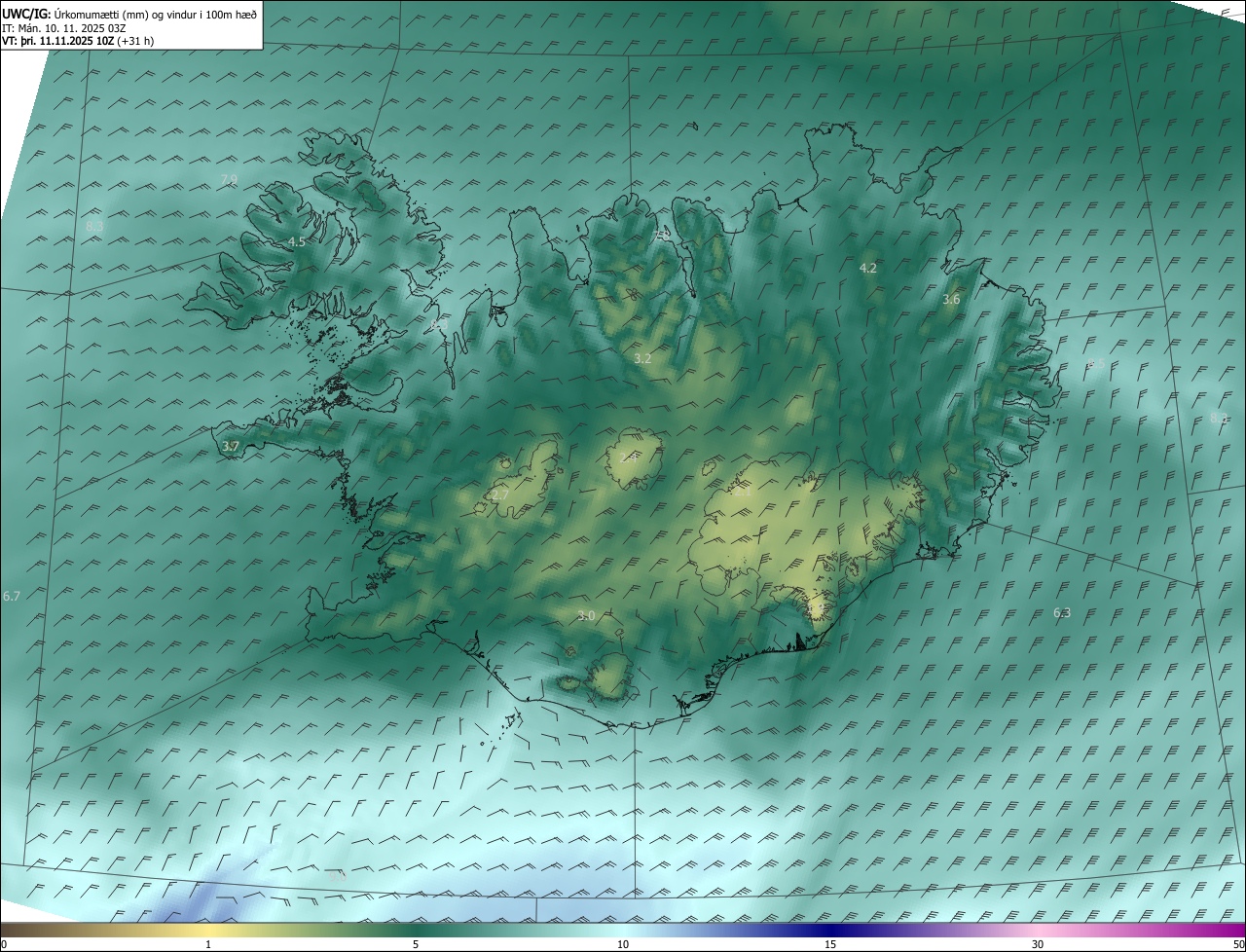The width and height of the screenshot is (1246, 952).
Task: Click the 50 tick on the color scale
Action: [1237, 944]
